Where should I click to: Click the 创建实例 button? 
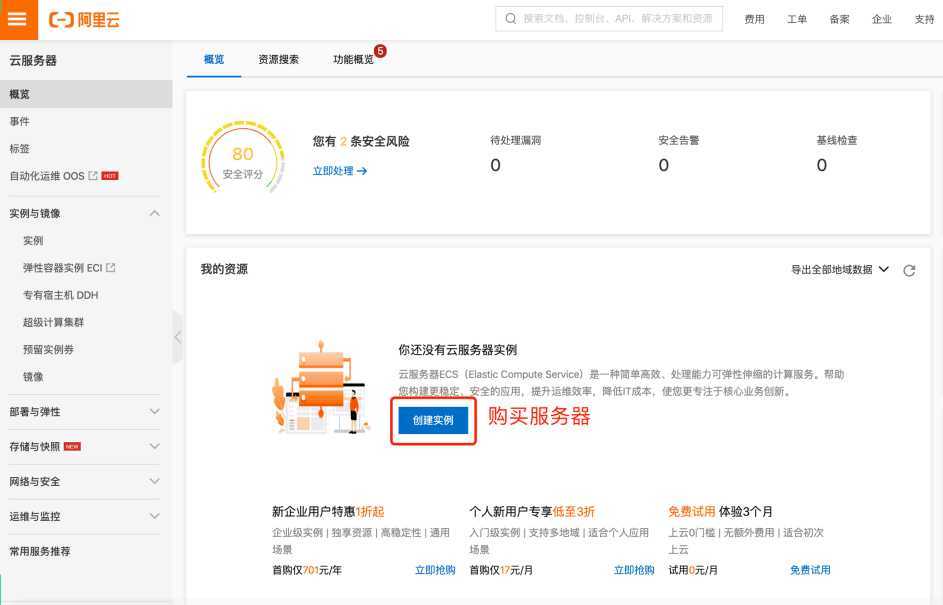click(x=433, y=420)
